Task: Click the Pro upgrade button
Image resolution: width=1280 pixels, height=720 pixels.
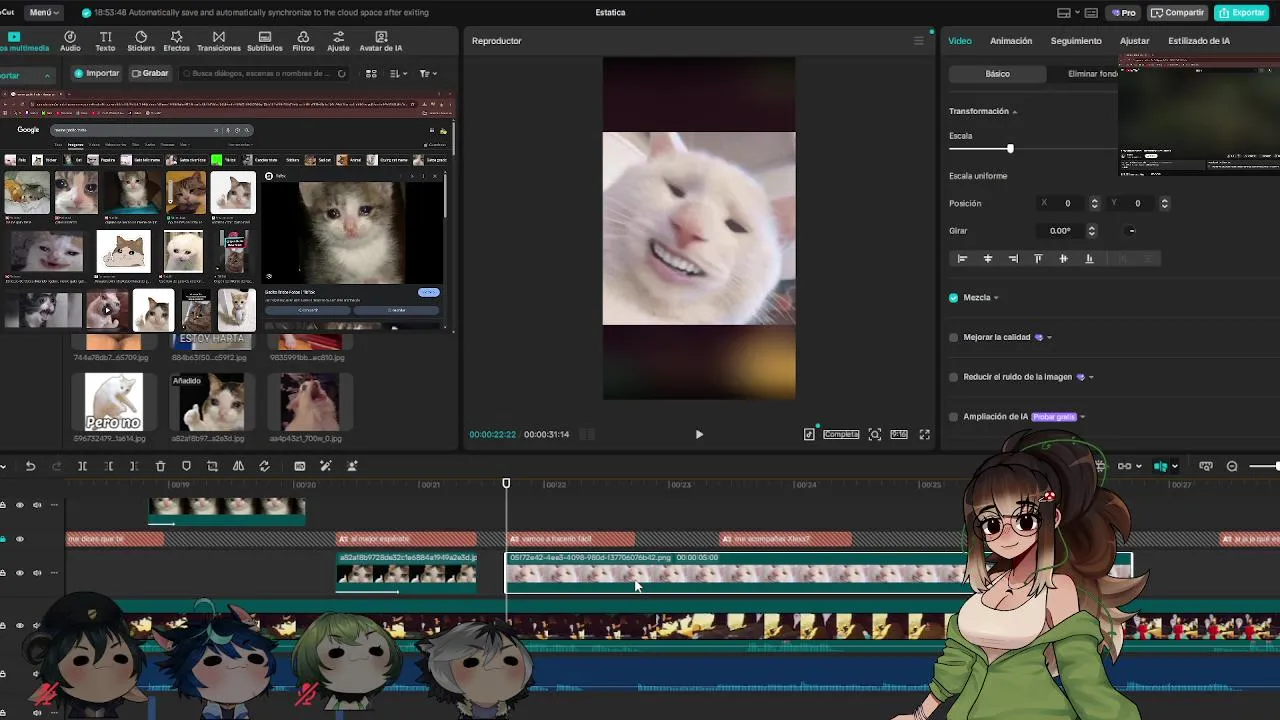Action: [x=1124, y=13]
